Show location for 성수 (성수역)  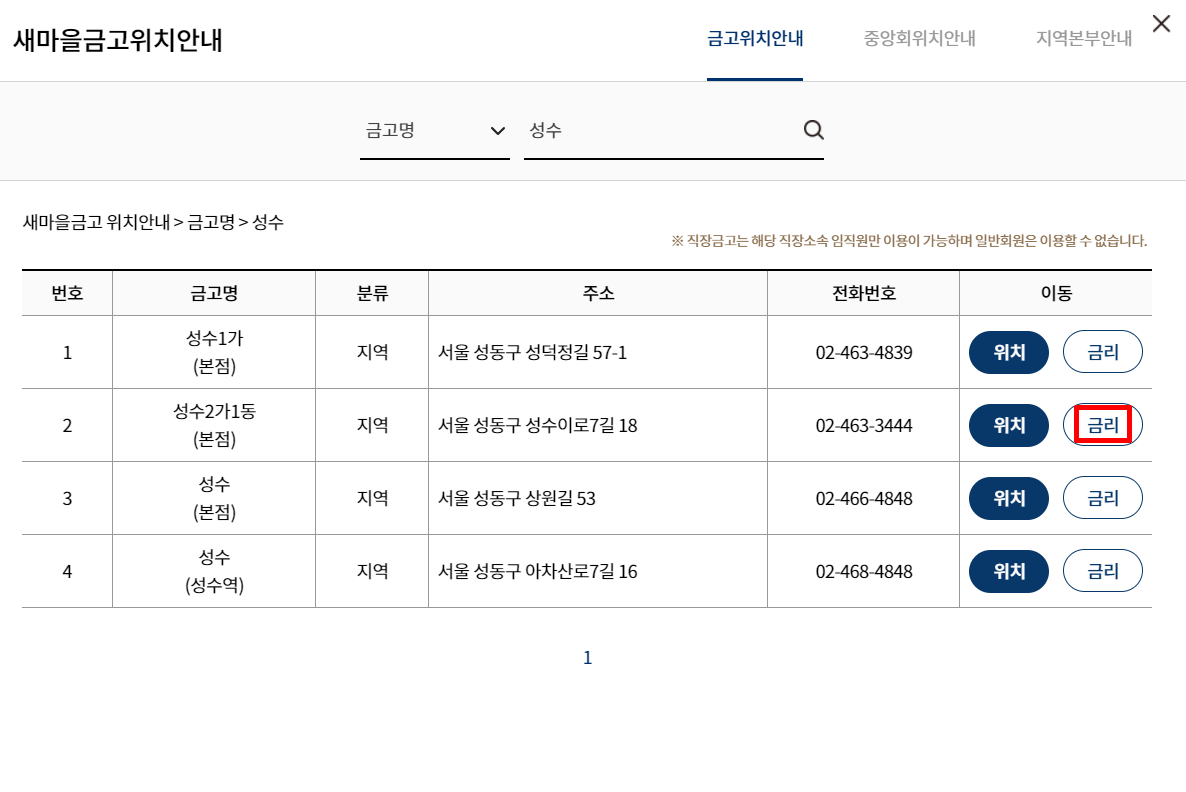[x=1009, y=571]
